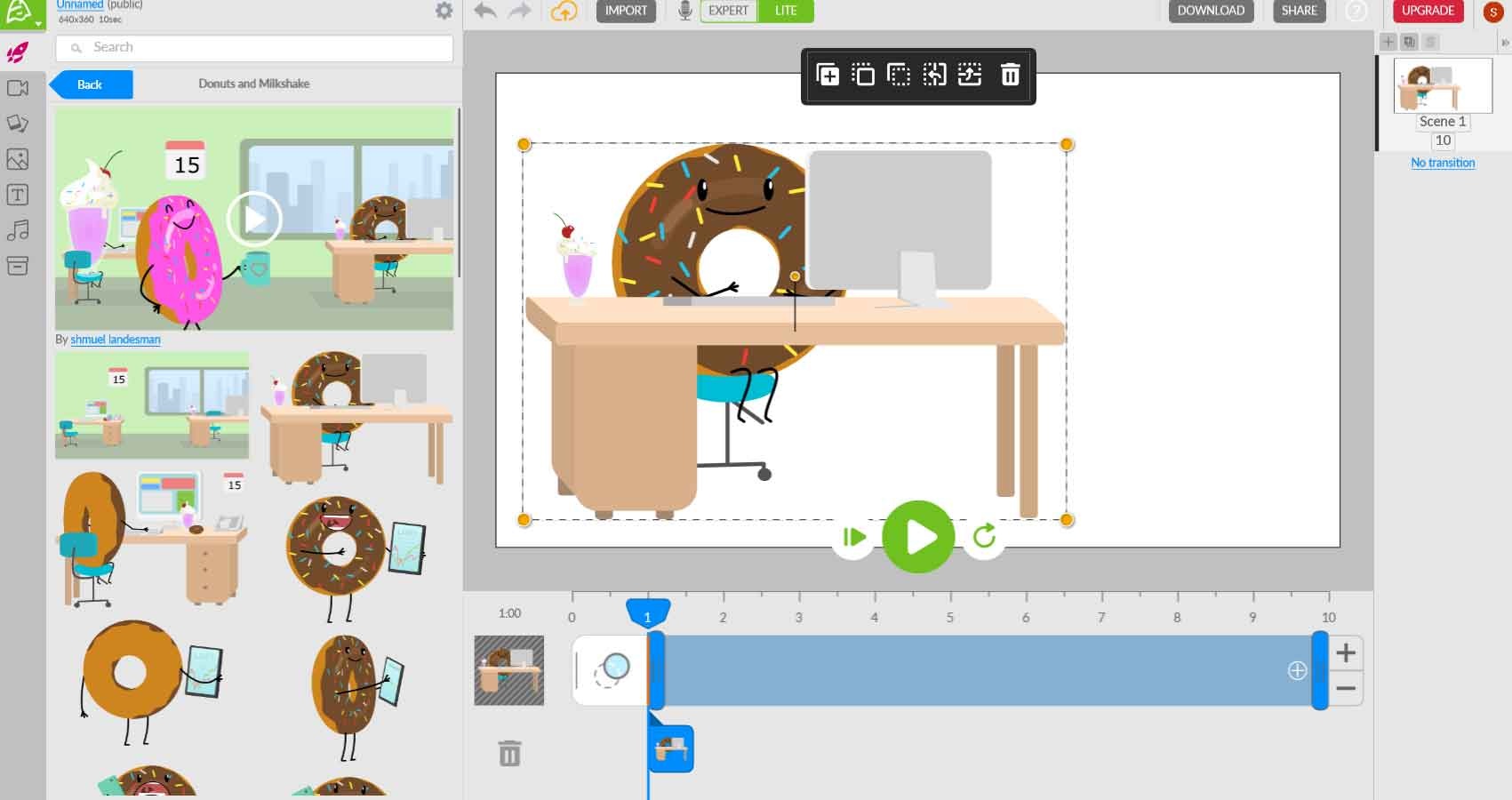Viewport: 1512px width, 800px height.
Task: Click the timeline trash can
Action: 509,753
